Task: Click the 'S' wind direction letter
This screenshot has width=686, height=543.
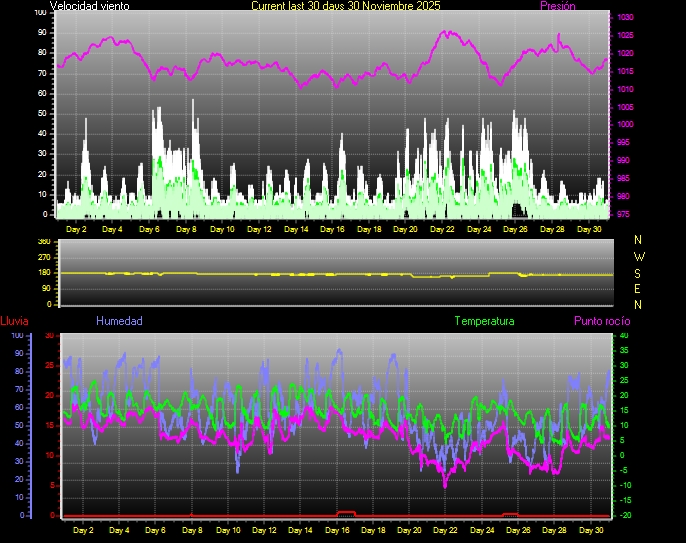Action: [639, 272]
